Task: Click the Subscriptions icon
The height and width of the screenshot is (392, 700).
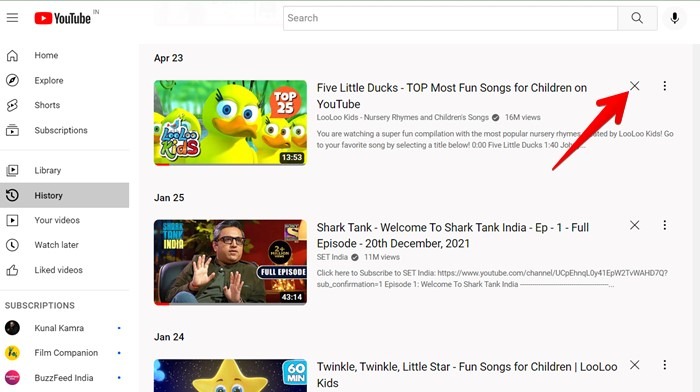Action: coord(12,130)
